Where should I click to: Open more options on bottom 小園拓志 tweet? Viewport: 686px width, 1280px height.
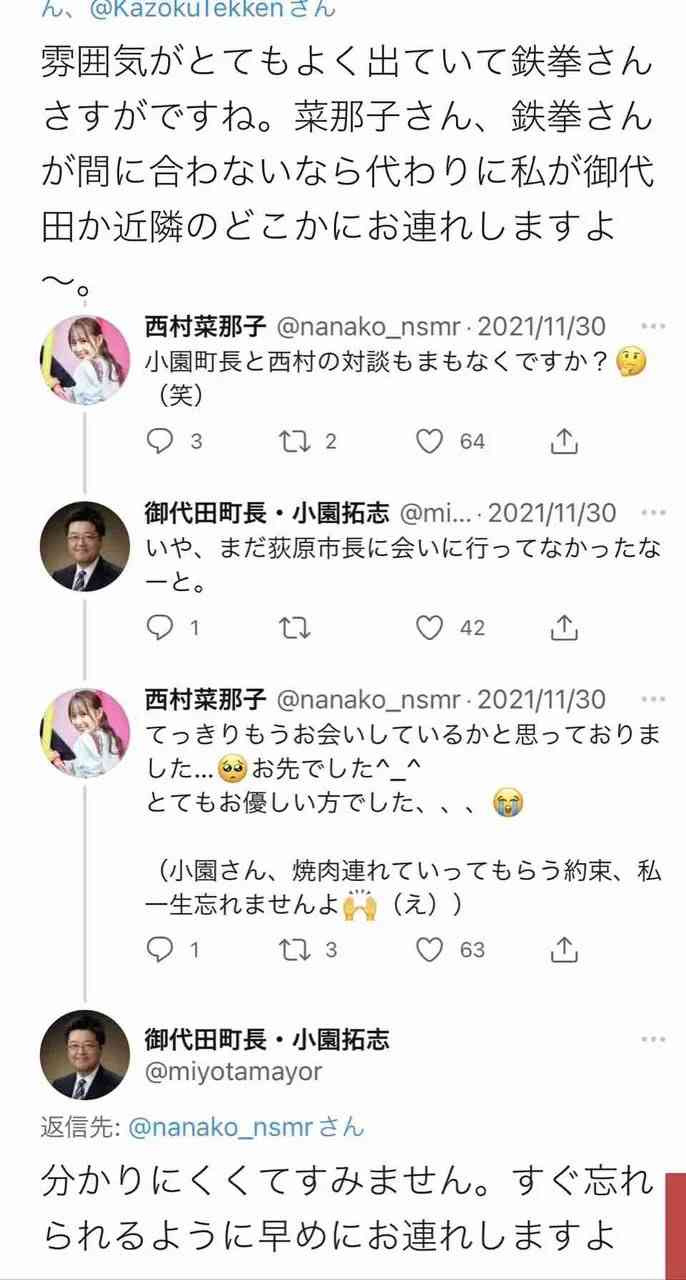point(653,1040)
